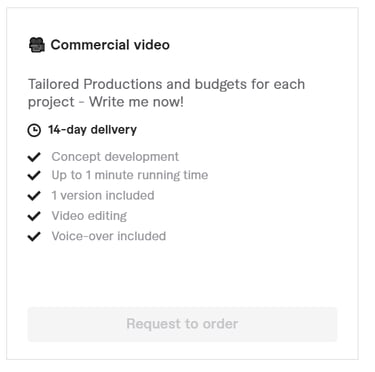Click the checkmark beside Up to 1 minute running time
Screen dimensions: 375x372
[34, 175]
